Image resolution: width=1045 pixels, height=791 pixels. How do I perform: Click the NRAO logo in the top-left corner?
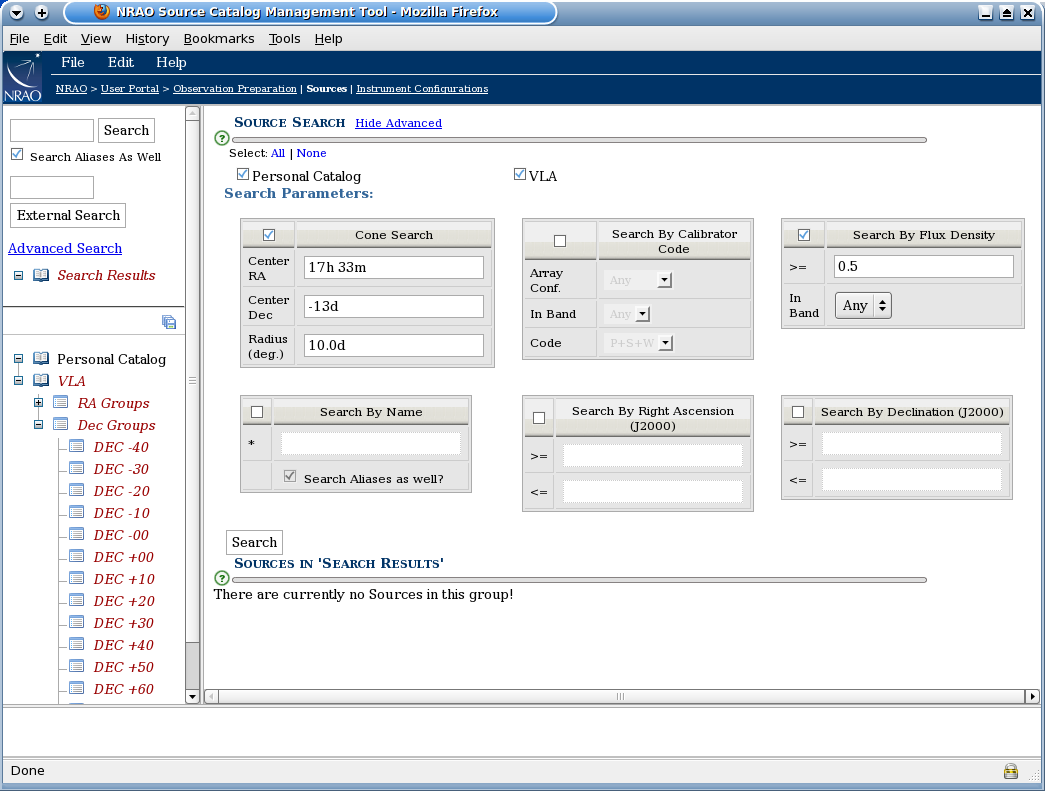pos(22,78)
